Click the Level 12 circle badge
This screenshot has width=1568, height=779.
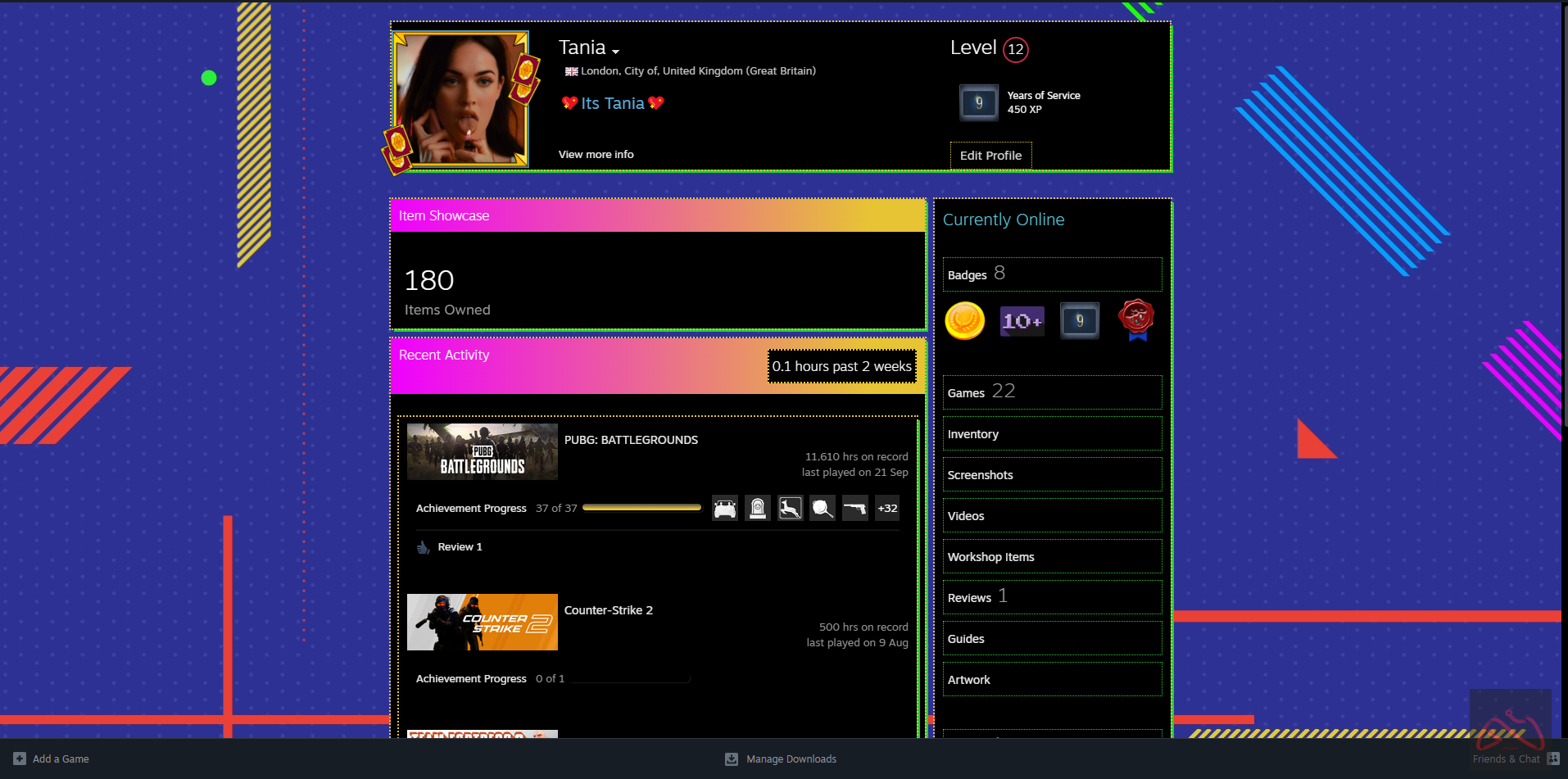pyautogui.click(x=1016, y=49)
